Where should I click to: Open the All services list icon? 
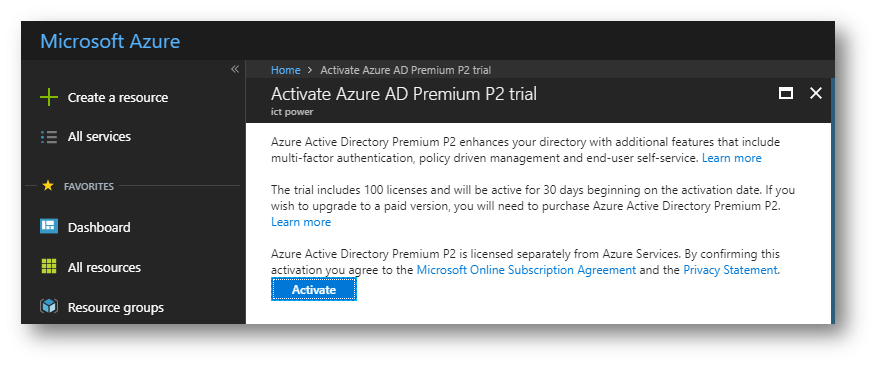49,137
